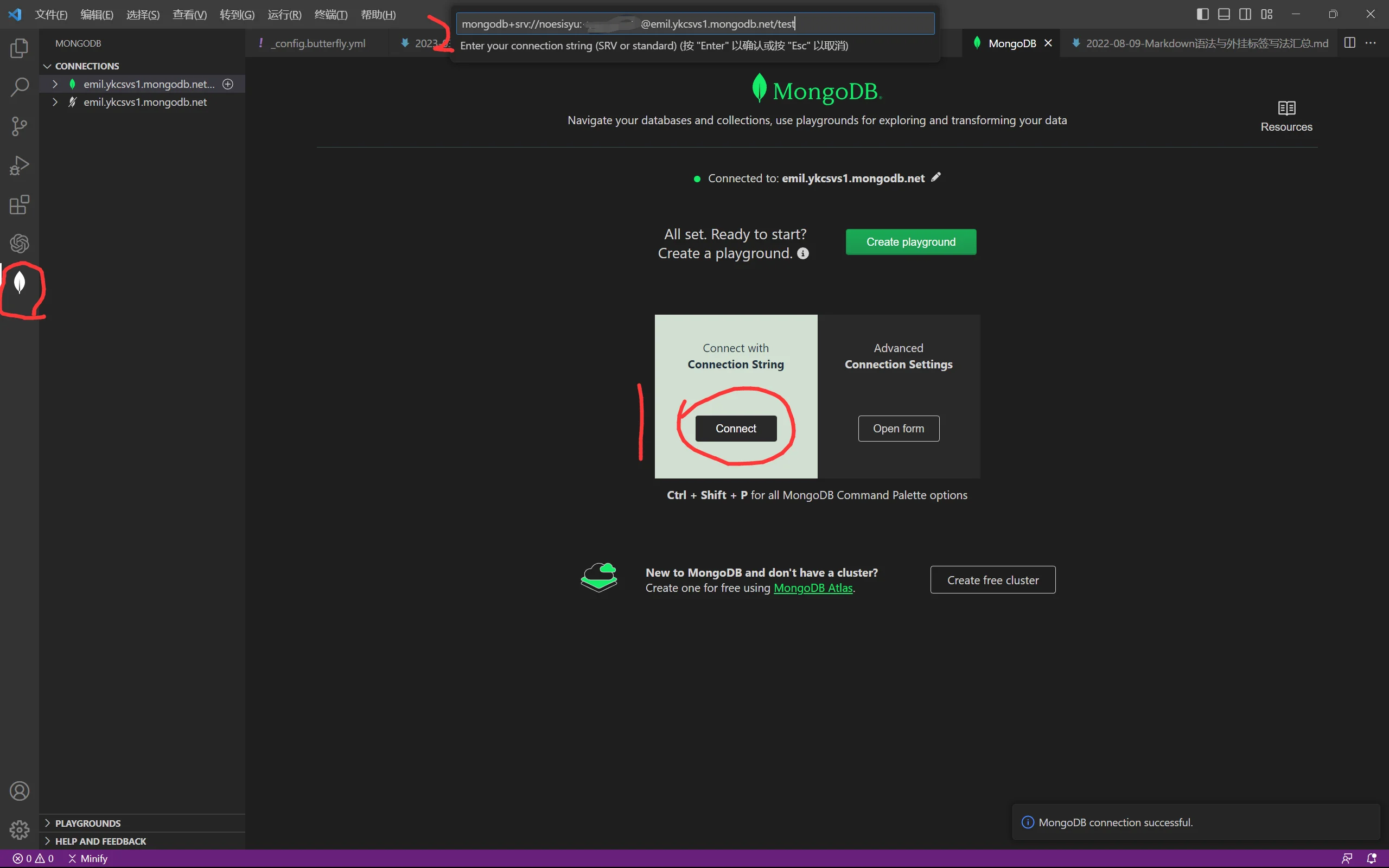This screenshot has height=868, width=1389.
Task: Toggle primary side bar layout icon
Action: (1202, 14)
